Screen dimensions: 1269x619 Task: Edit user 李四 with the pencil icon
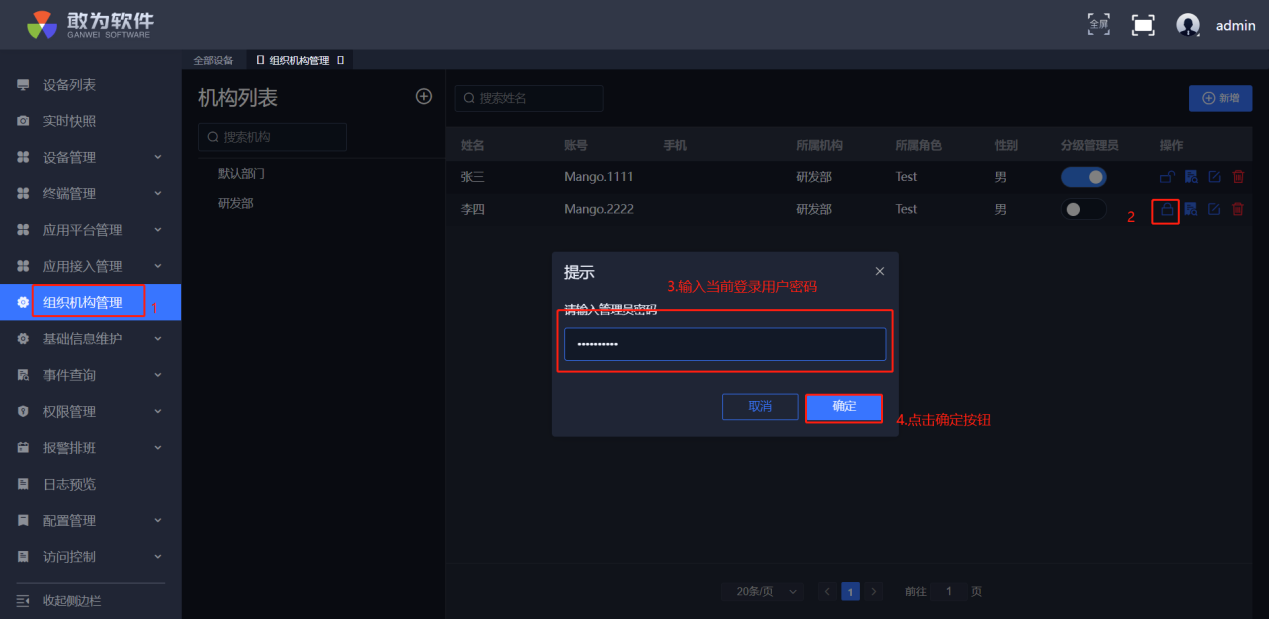1214,209
